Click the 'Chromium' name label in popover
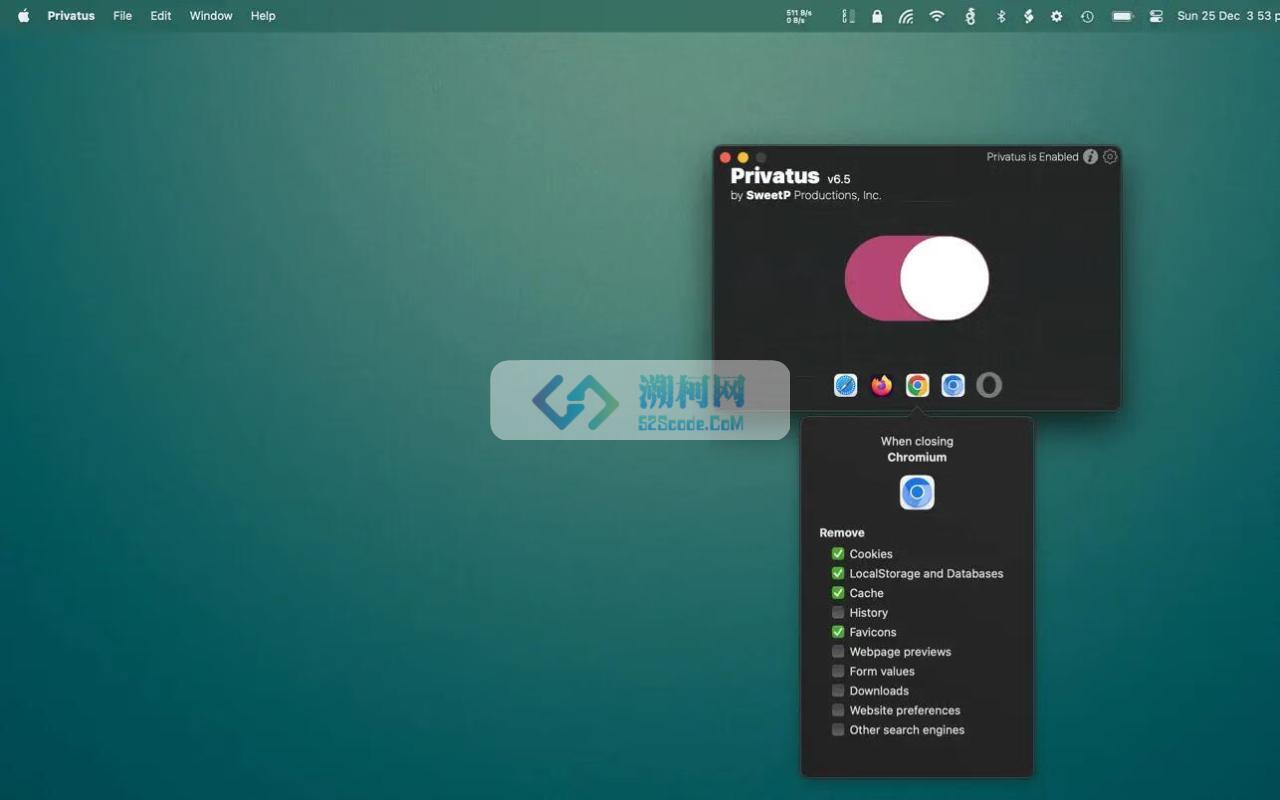Screen dimensions: 1280x800 tap(917, 457)
